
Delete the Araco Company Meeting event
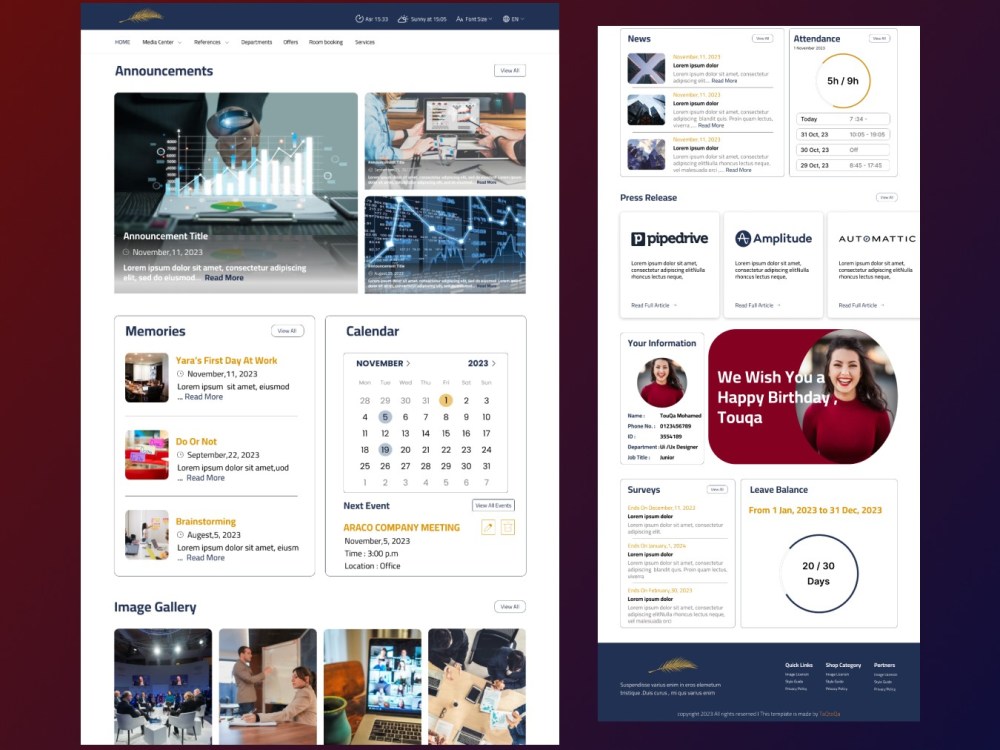(508, 527)
